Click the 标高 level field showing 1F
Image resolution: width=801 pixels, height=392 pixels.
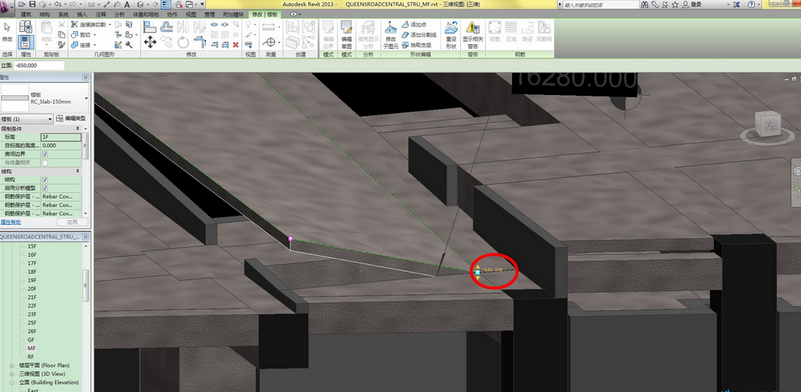pyautogui.click(x=61, y=137)
